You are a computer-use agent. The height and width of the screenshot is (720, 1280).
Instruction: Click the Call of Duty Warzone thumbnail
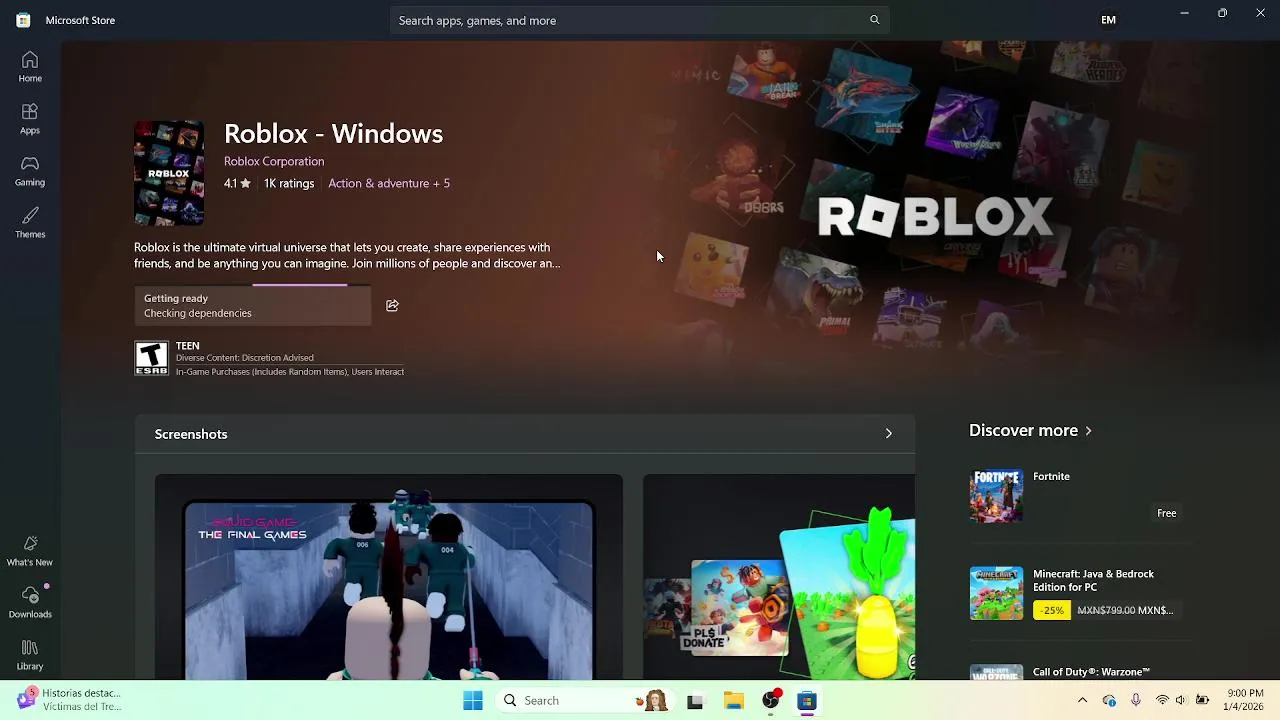pyautogui.click(x=996, y=672)
